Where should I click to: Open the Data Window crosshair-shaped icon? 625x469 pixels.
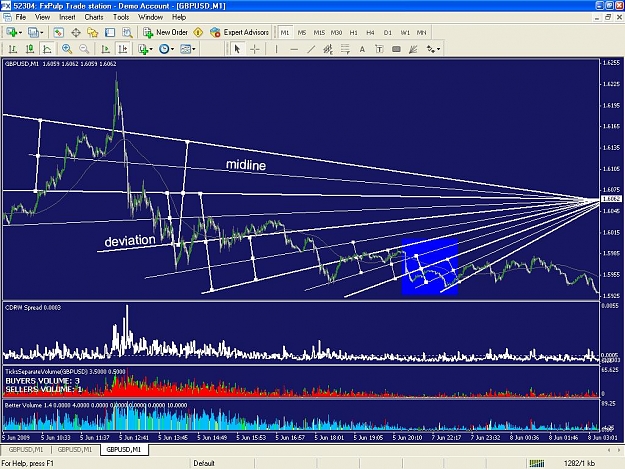point(76,33)
